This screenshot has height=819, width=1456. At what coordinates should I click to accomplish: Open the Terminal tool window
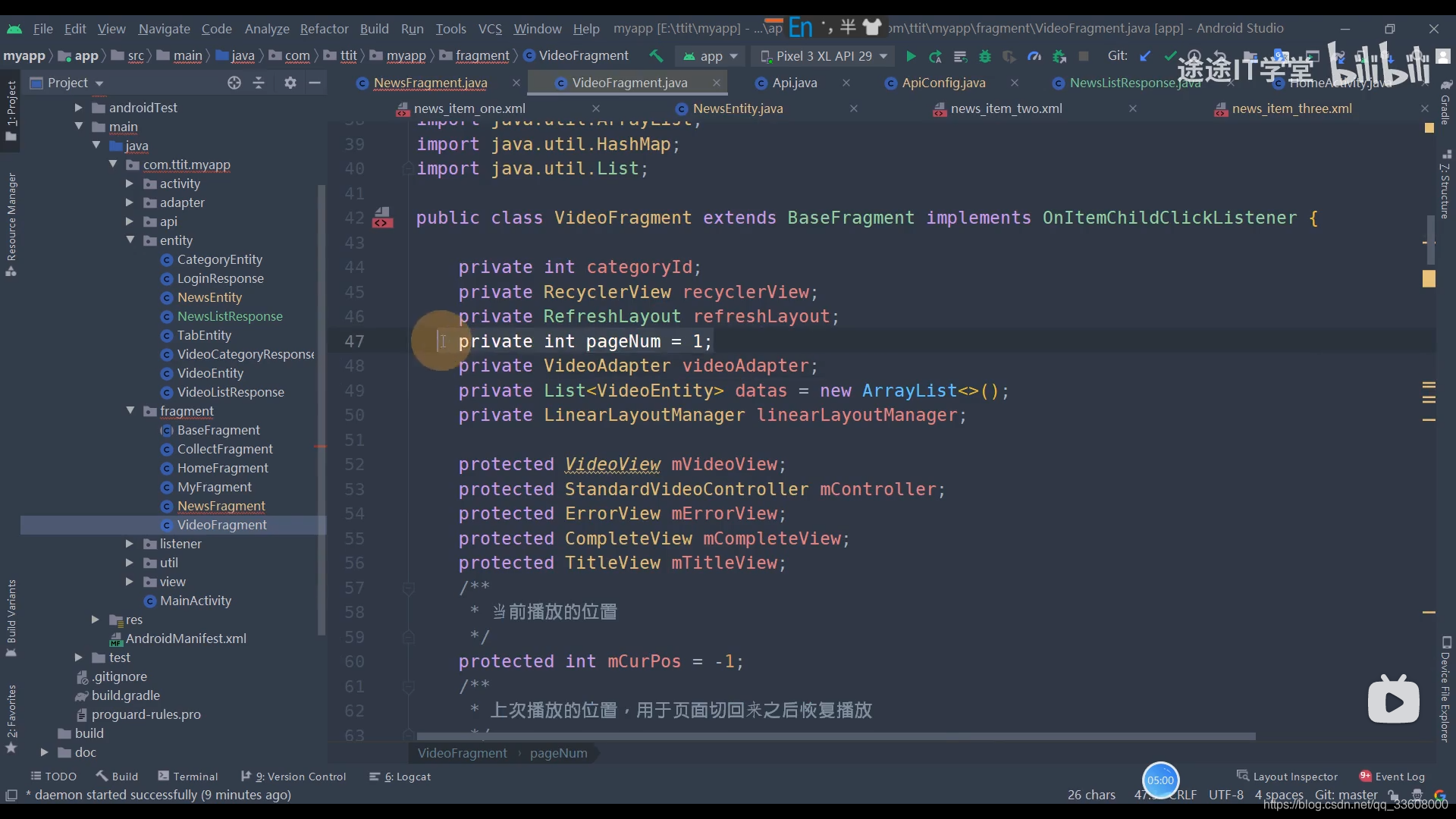188,777
